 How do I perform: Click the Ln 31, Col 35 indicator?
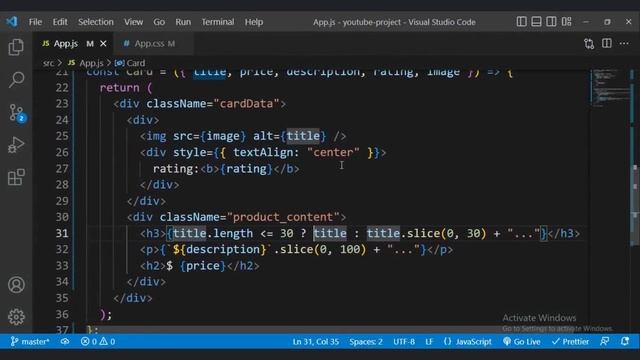point(316,341)
